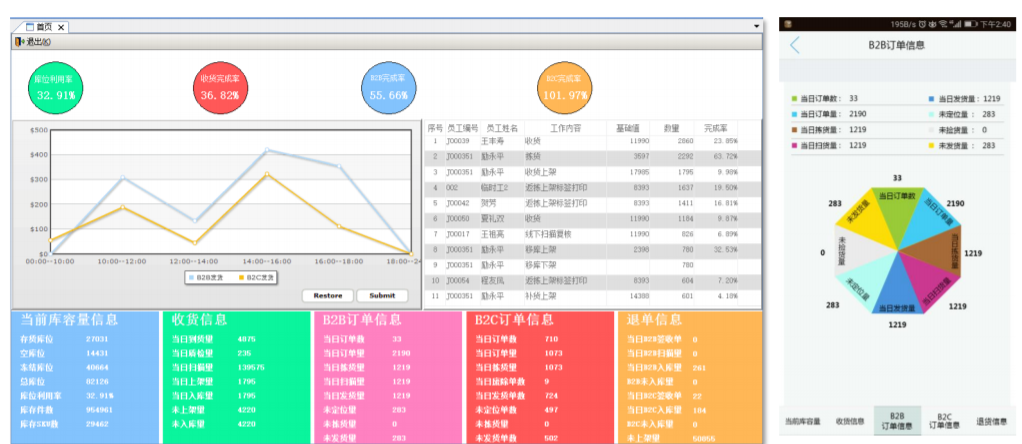Click the 存货库位 27031 value
This screenshot has width=1022, height=444.
[x=97, y=339]
